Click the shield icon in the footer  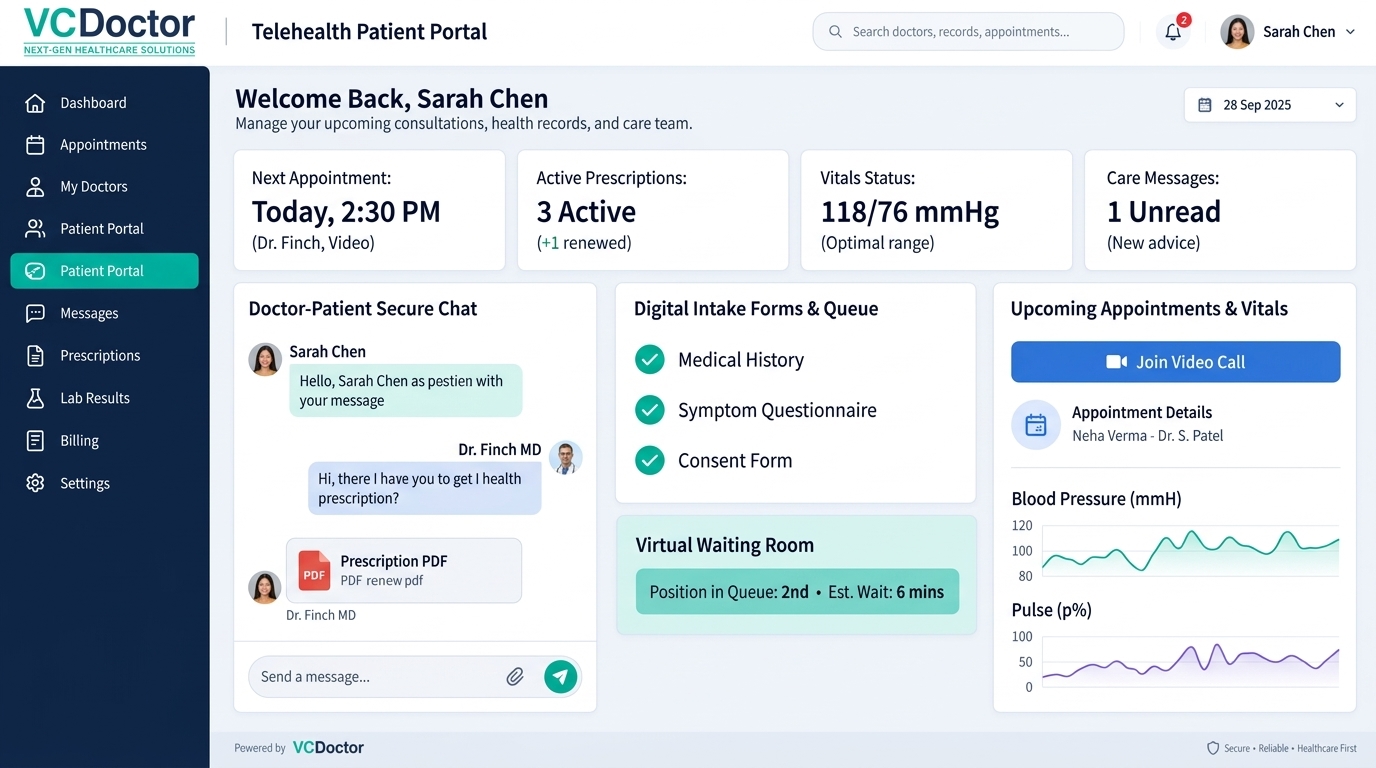click(1213, 748)
